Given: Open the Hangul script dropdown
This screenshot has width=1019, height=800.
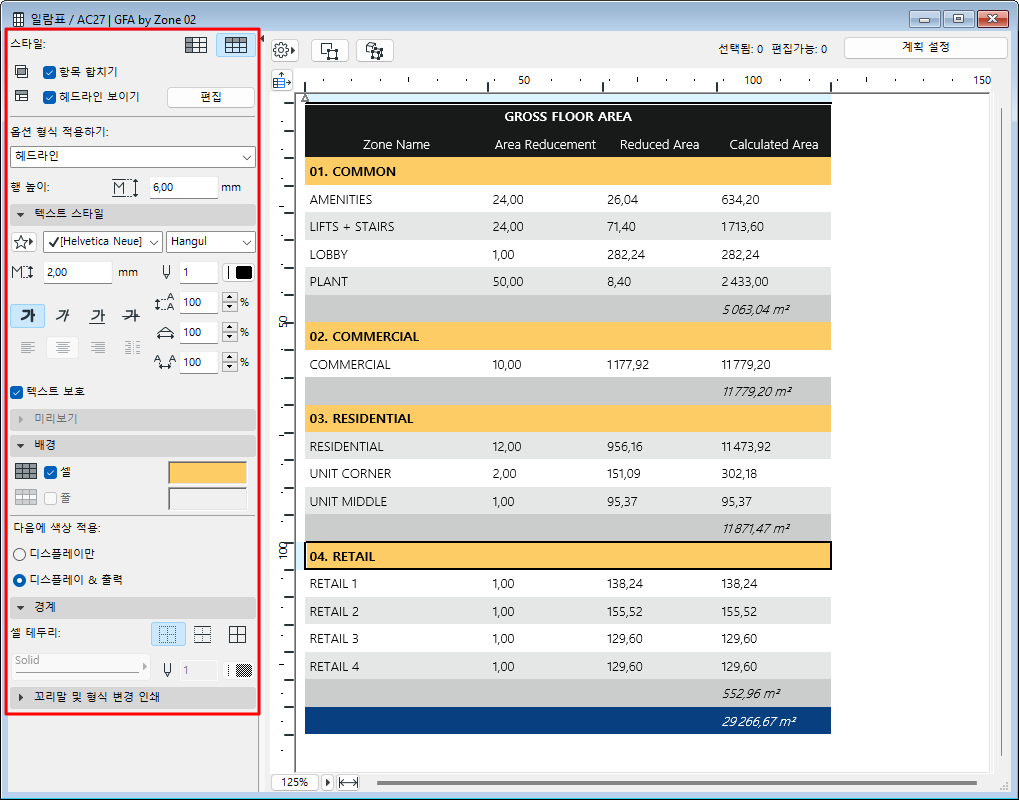Looking at the screenshot, I should coord(210,242).
